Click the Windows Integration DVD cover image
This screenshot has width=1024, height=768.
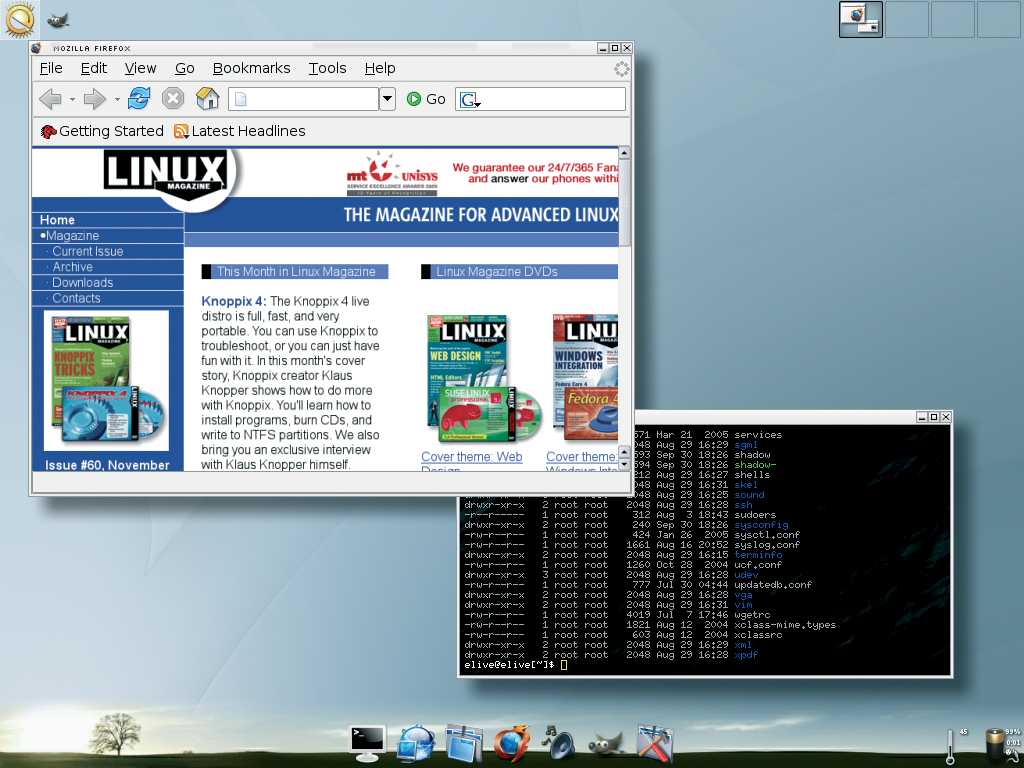click(585, 377)
